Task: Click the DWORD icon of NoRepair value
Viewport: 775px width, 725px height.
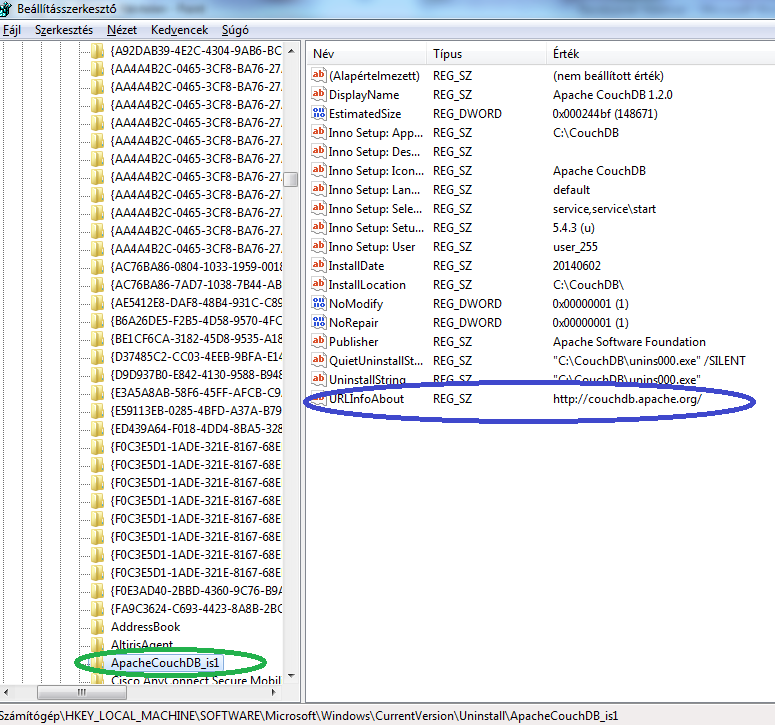Action: [x=318, y=322]
